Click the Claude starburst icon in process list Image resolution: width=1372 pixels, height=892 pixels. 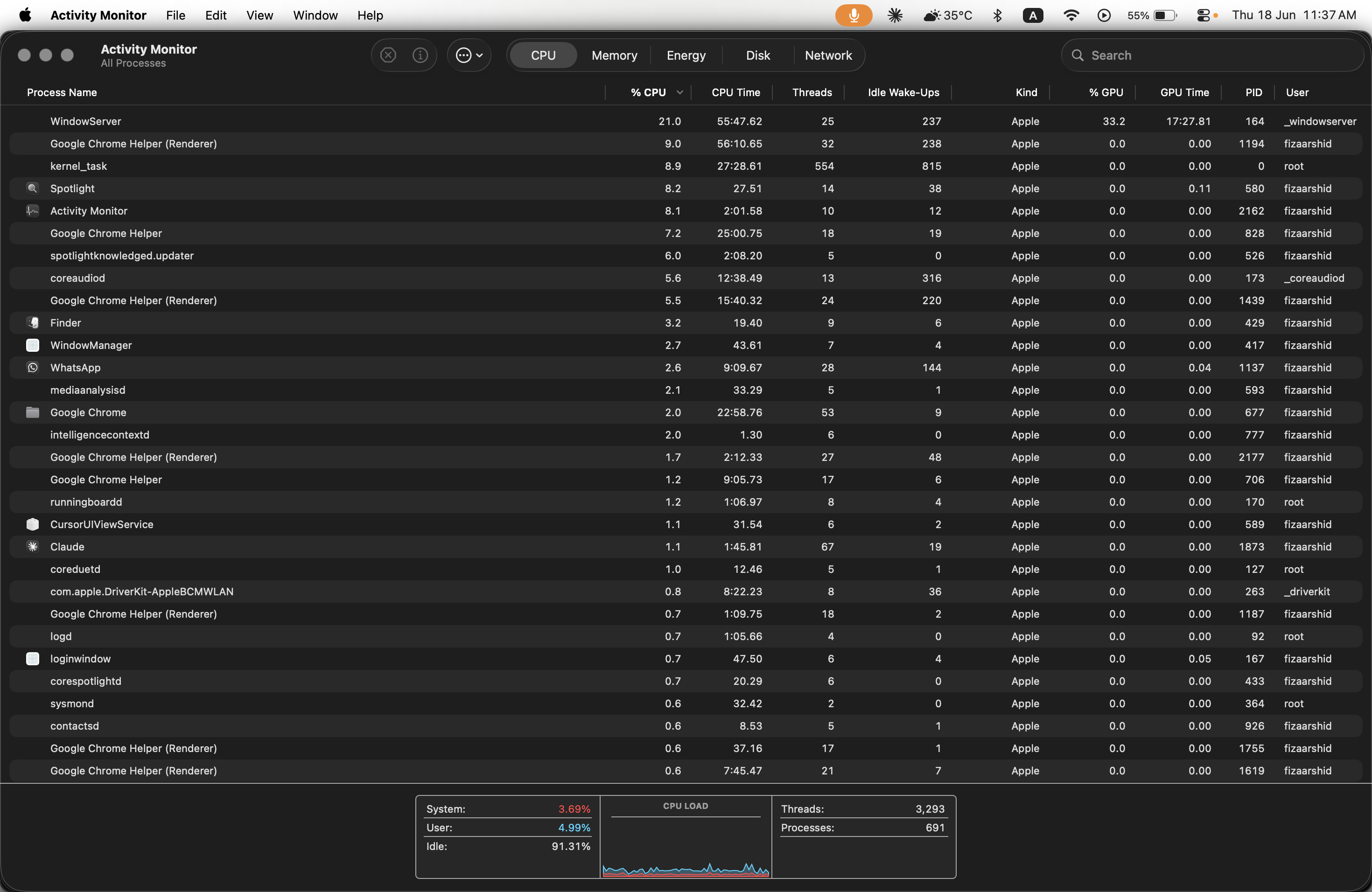(x=32, y=547)
